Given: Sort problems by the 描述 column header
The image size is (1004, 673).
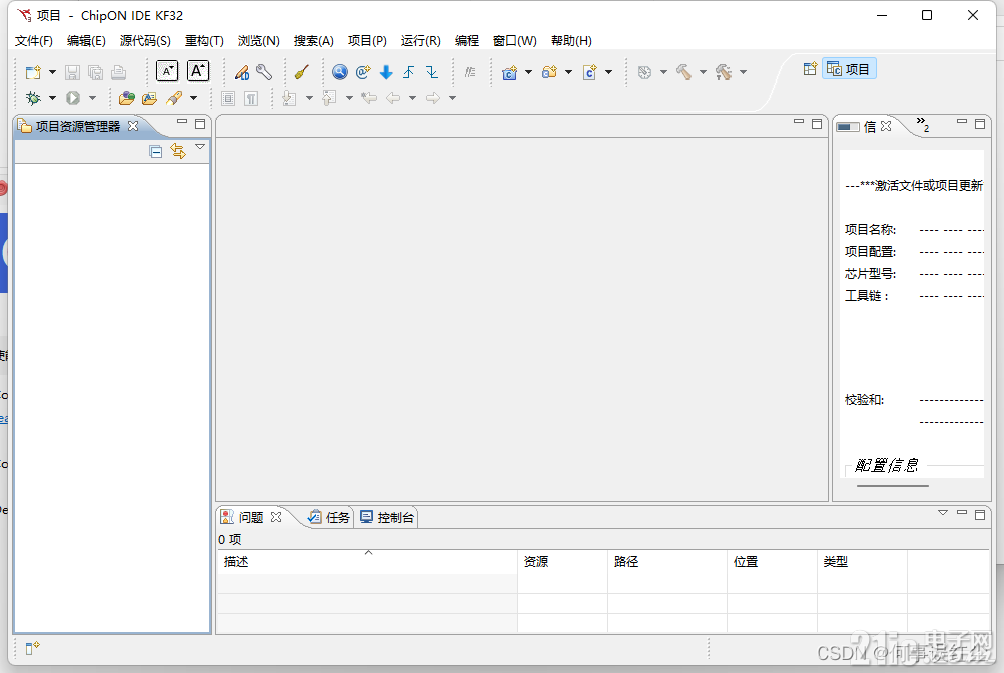Looking at the screenshot, I should 367,562.
